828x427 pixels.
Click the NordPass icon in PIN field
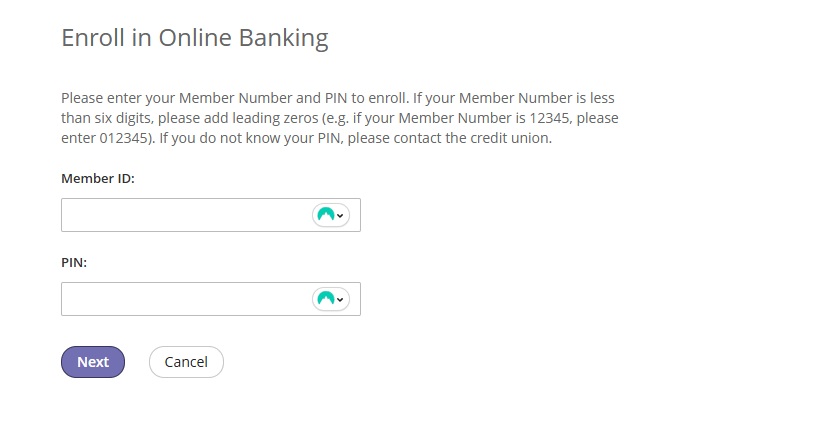point(325,299)
